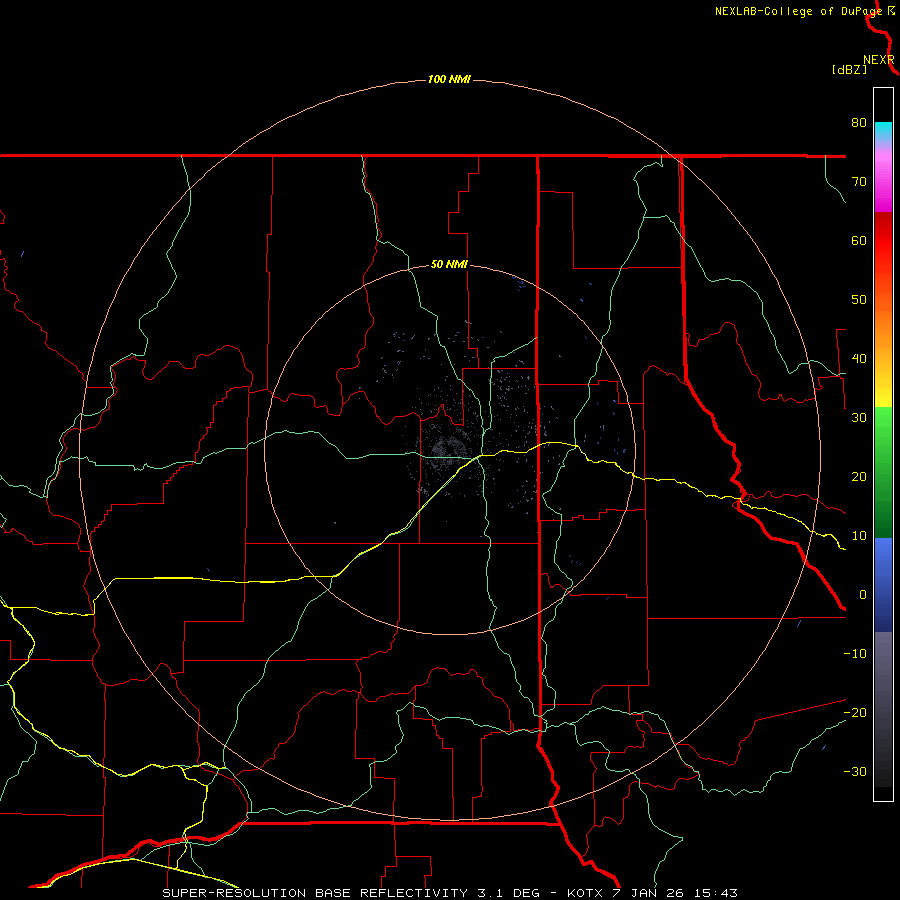The image size is (900, 900).
Task: Click the -20 dBZ scale value
Action: [x=855, y=712]
